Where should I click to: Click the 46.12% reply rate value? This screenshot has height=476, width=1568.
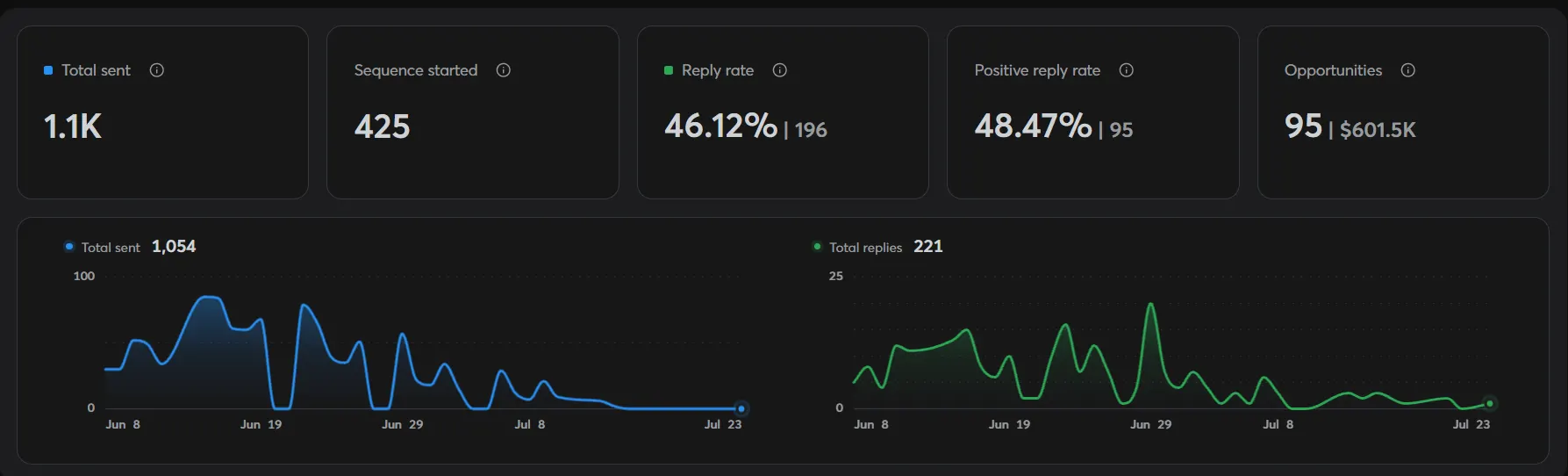[720, 126]
